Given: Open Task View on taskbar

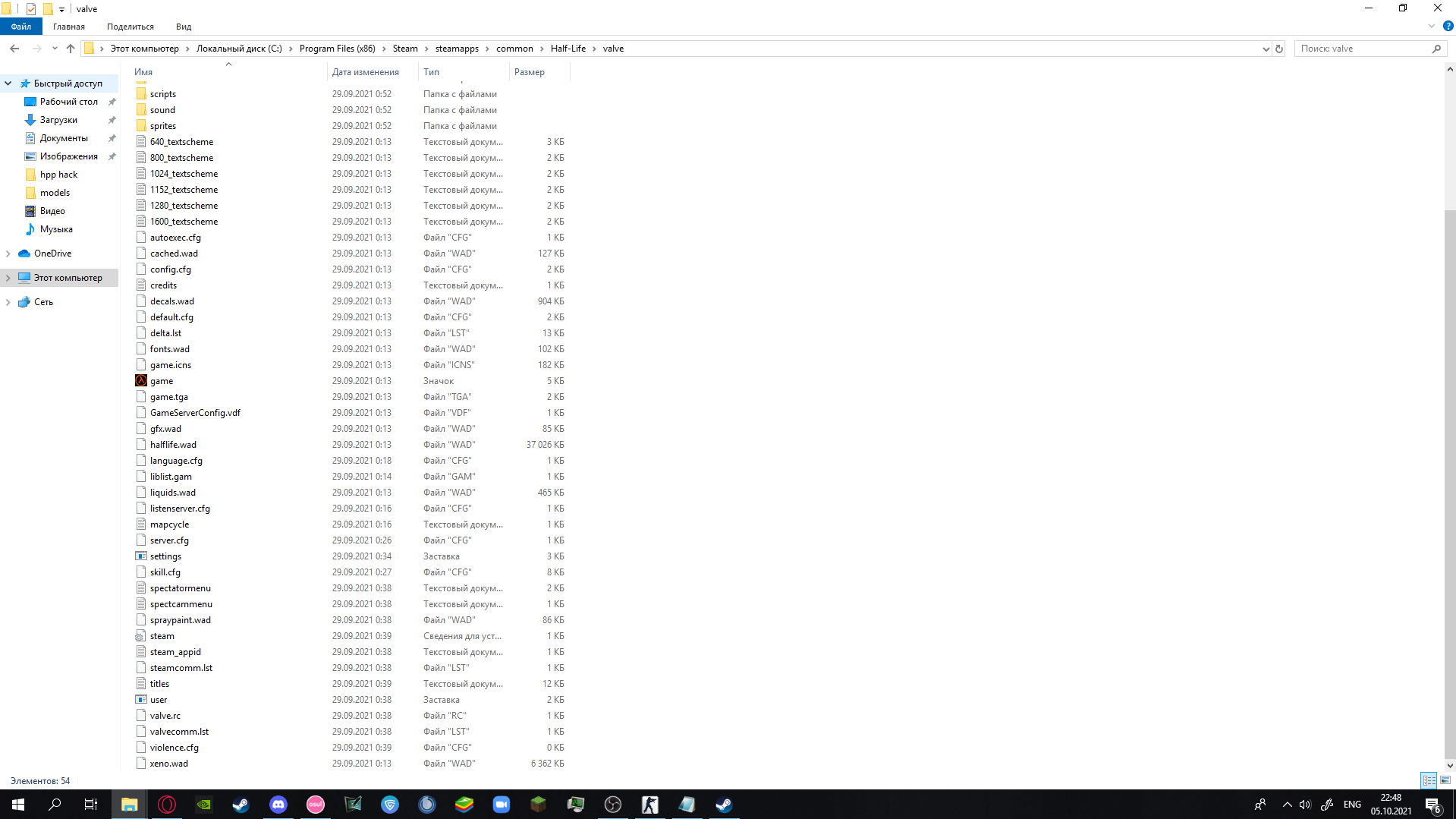Looking at the screenshot, I should click(91, 805).
